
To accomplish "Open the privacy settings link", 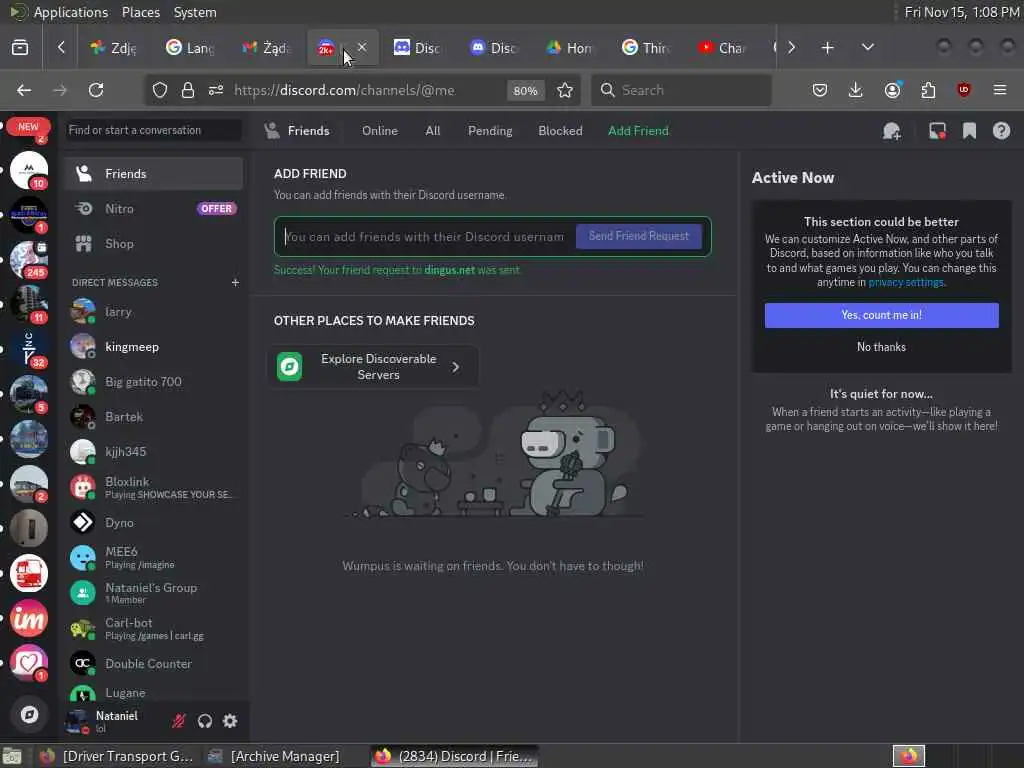I will click(x=906, y=283).
